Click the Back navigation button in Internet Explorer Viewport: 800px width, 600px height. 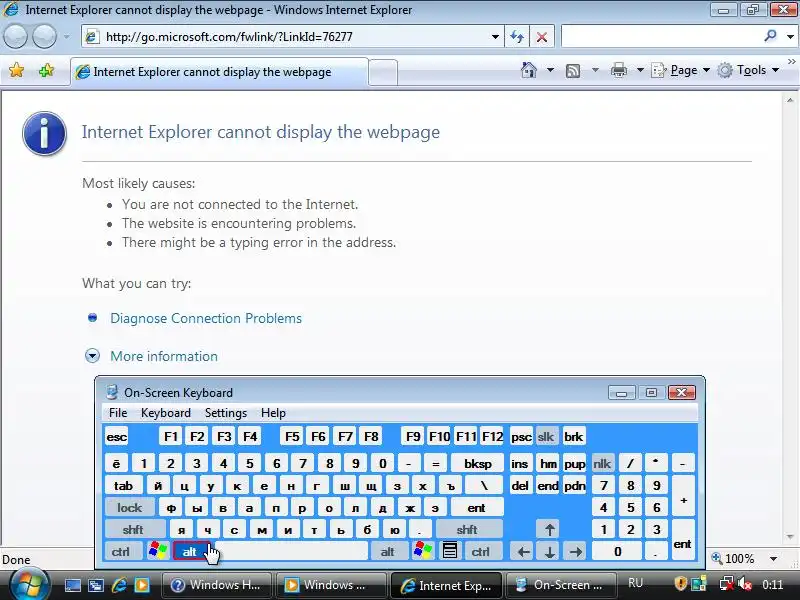click(15, 37)
